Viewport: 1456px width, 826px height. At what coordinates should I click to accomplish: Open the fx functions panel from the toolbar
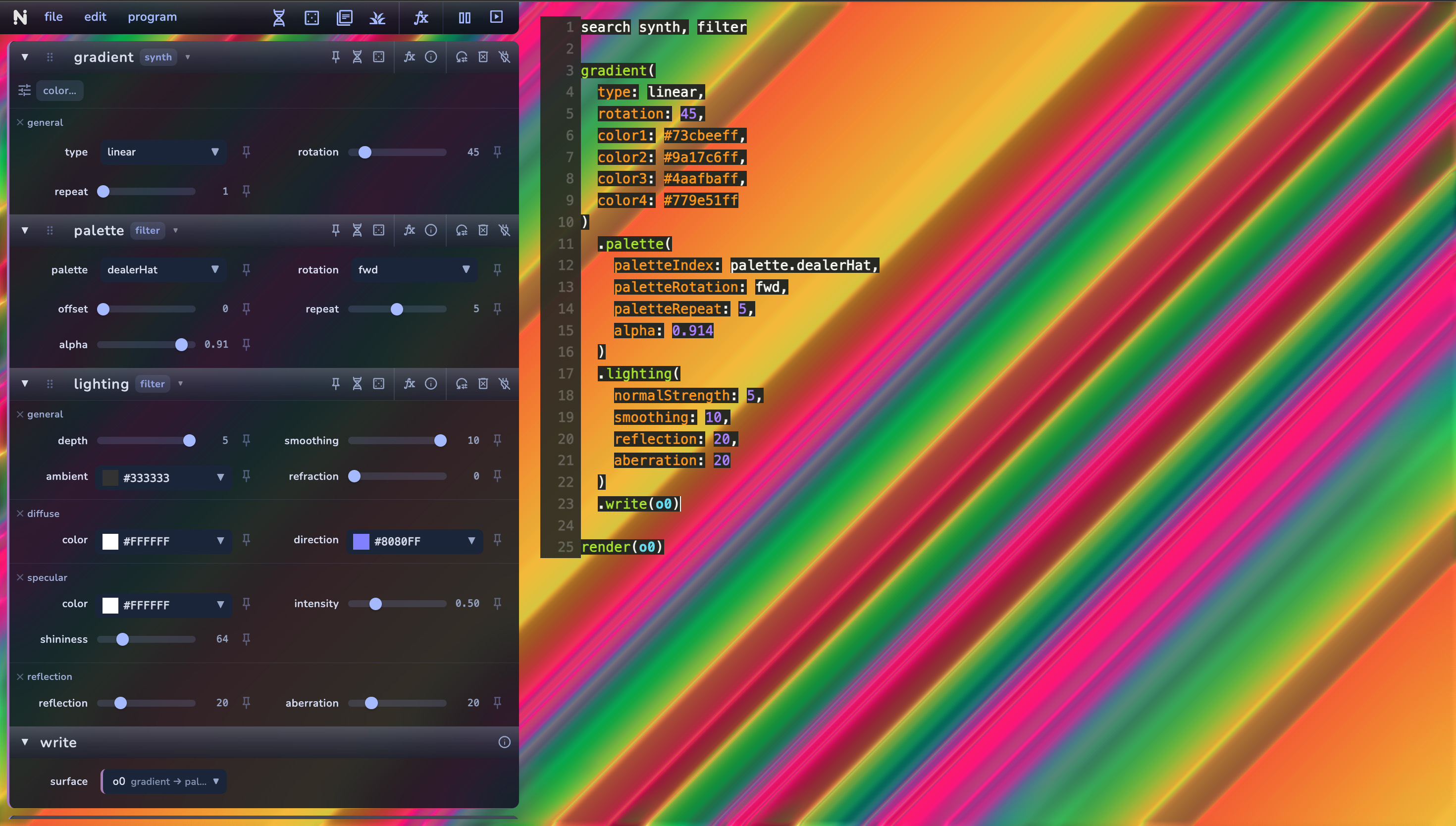[421, 18]
